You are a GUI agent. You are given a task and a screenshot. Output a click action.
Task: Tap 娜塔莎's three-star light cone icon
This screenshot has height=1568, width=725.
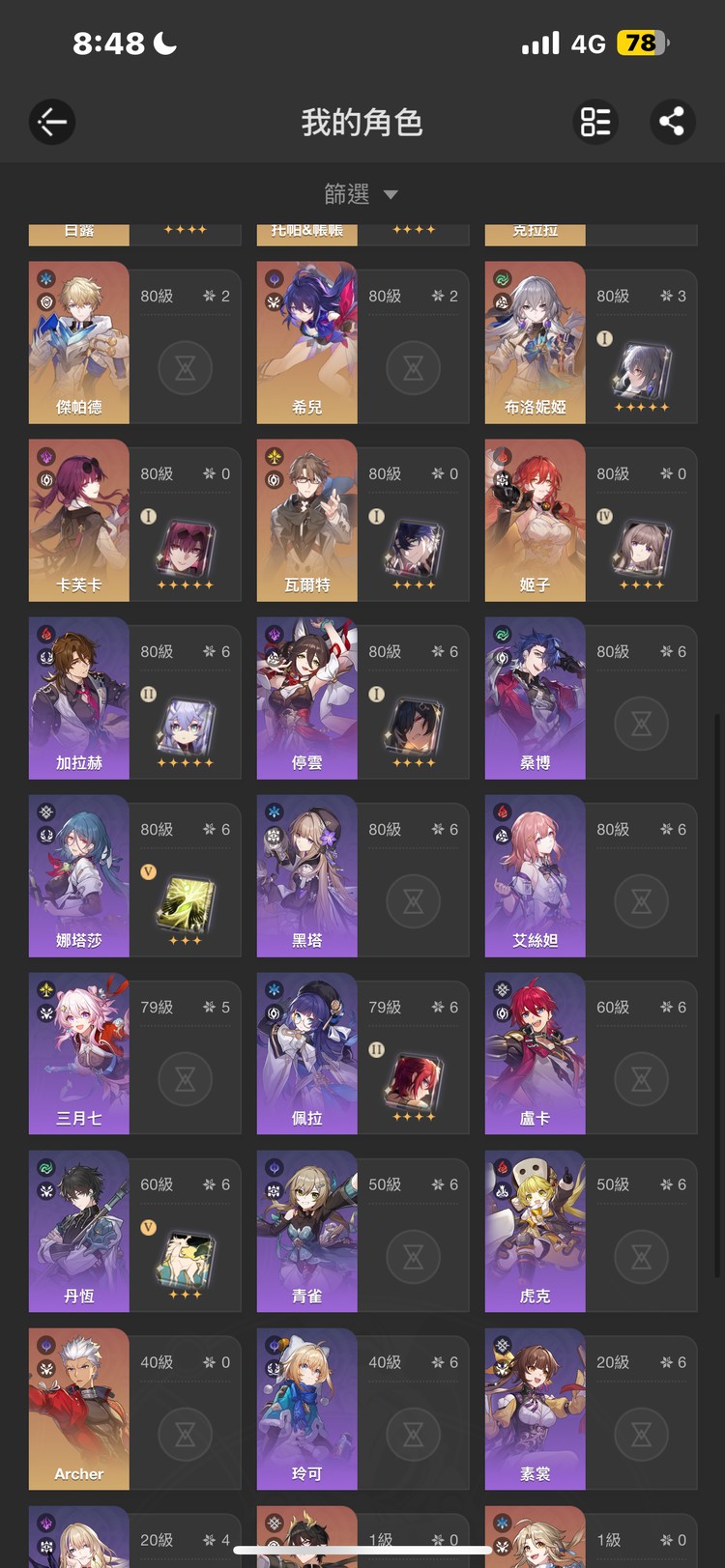click(186, 905)
